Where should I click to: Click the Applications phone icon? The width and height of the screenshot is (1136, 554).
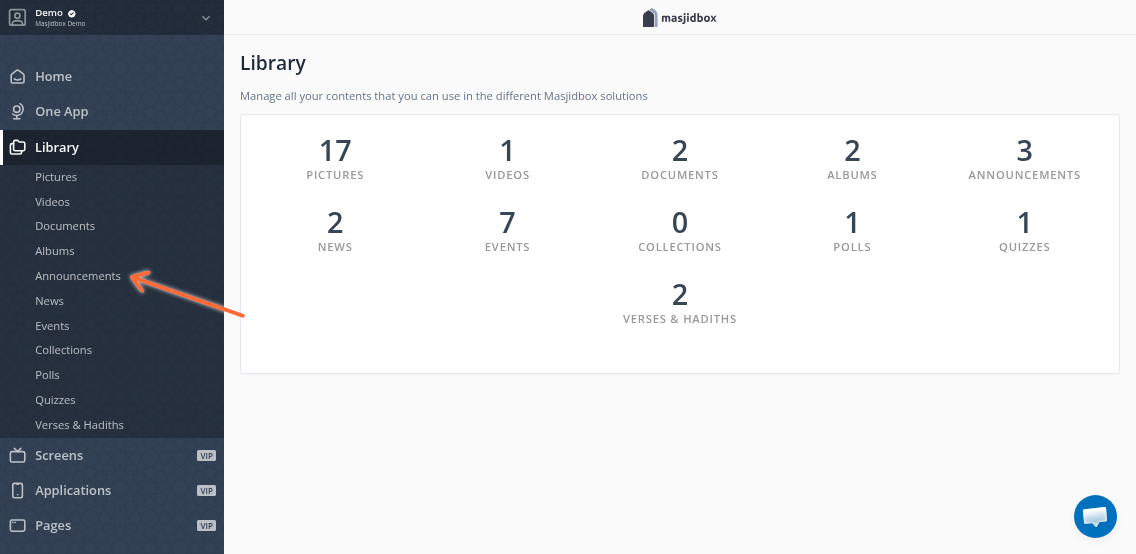[17, 491]
